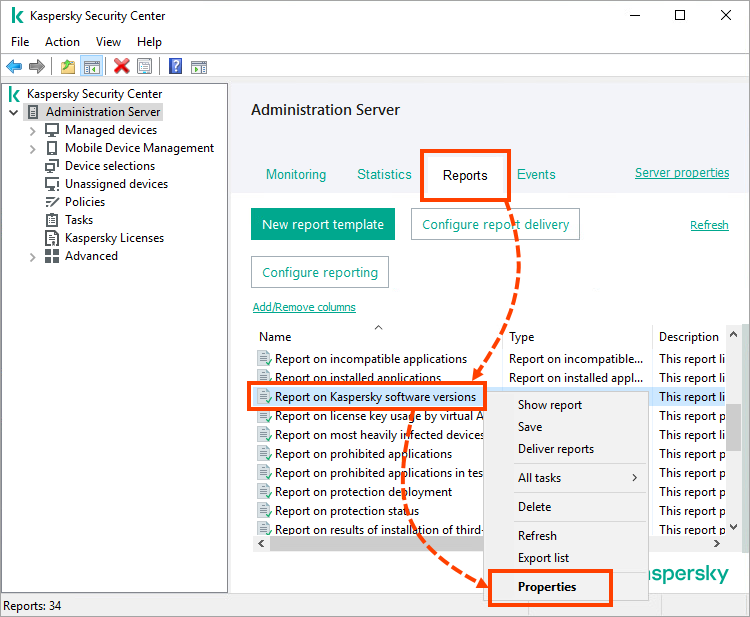750x617 pixels.
Task: Collapse the Administration Server node
Action: [13, 112]
